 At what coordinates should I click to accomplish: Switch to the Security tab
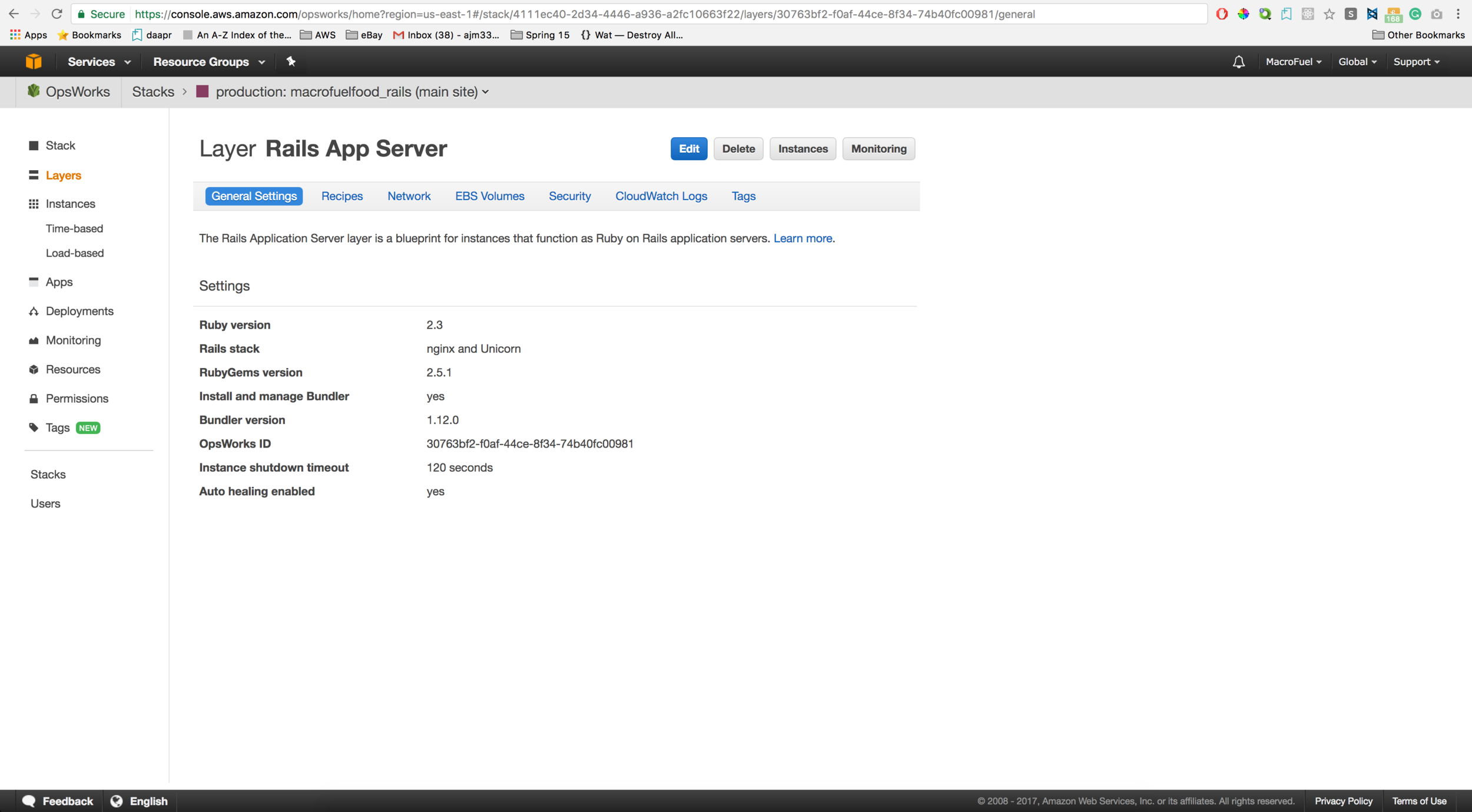(569, 196)
